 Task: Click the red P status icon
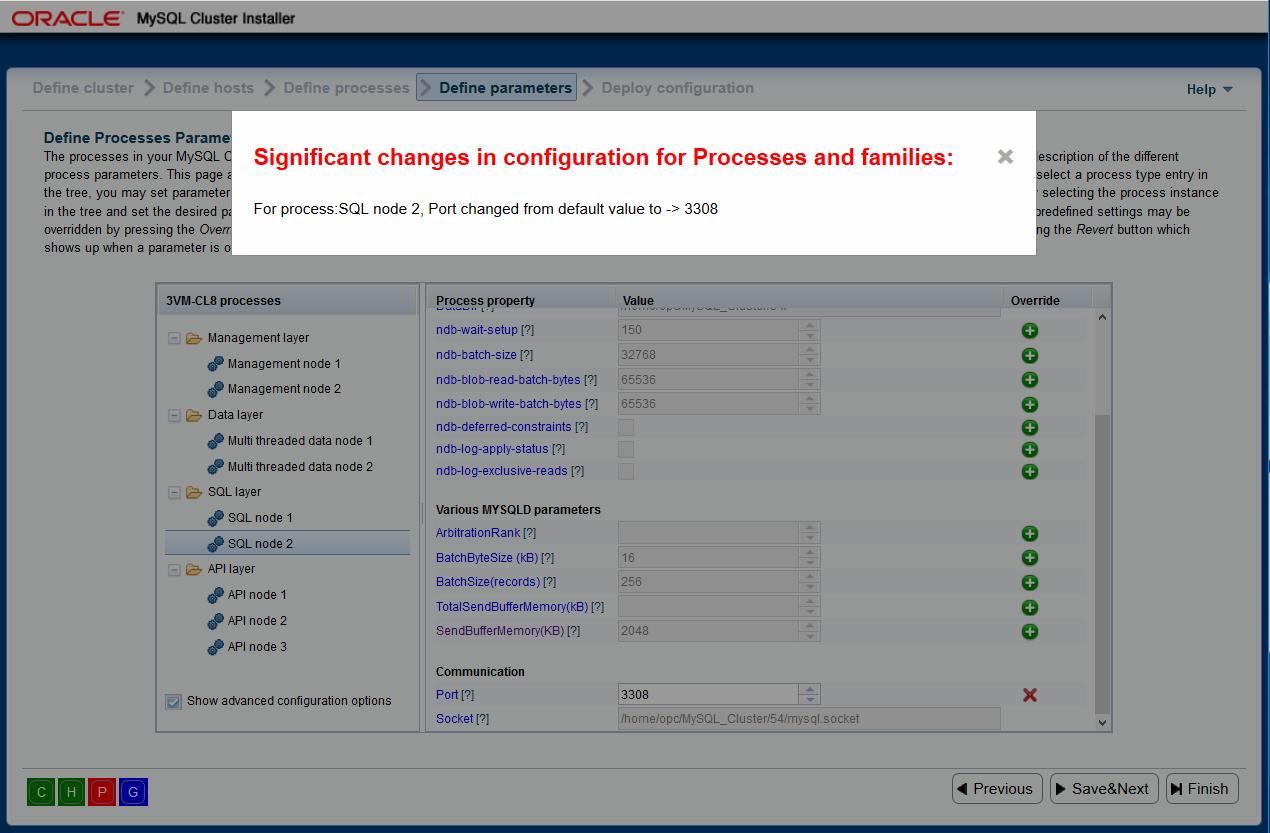(102, 792)
